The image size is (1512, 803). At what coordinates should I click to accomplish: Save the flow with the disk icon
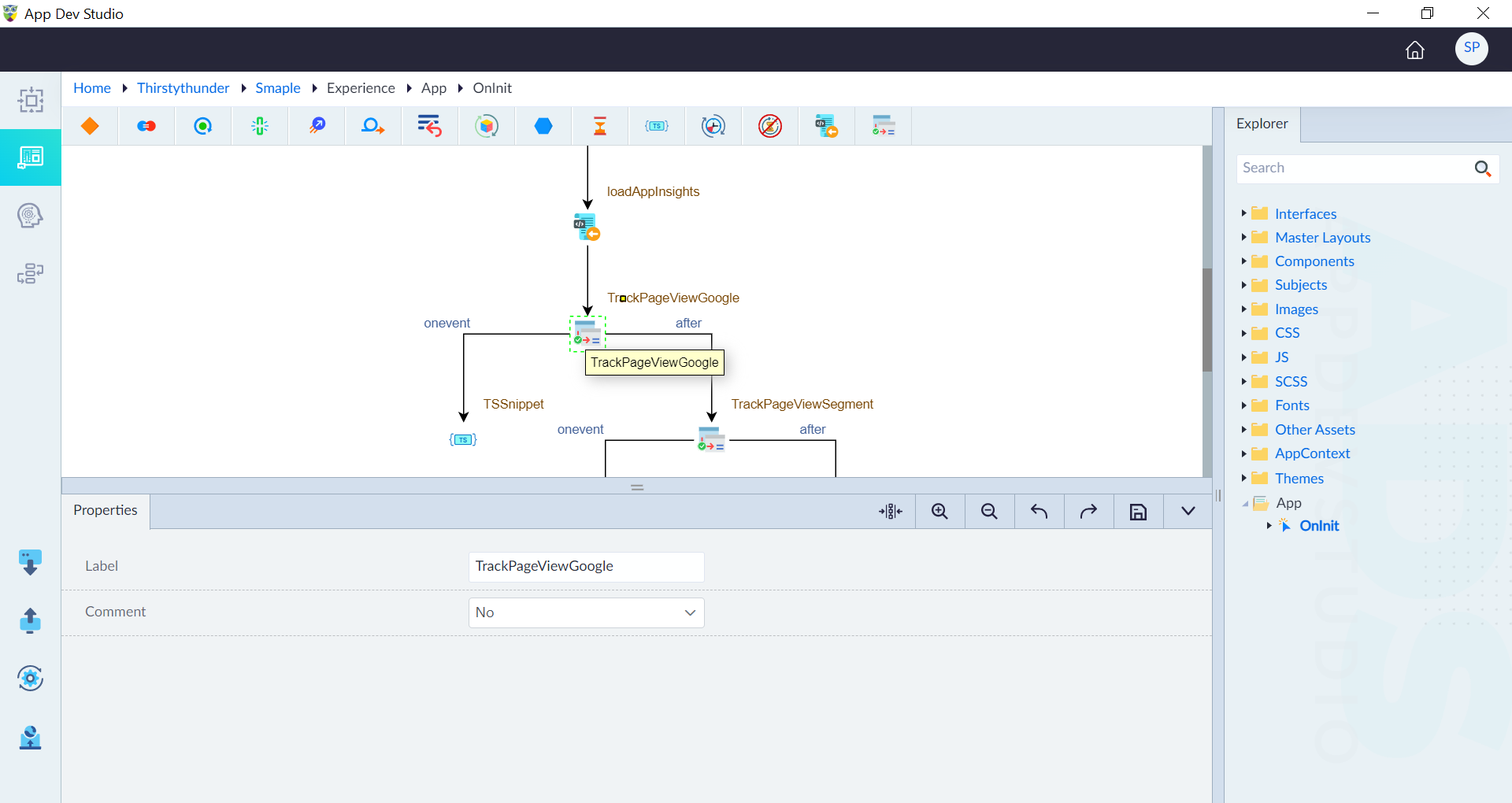tap(1139, 512)
